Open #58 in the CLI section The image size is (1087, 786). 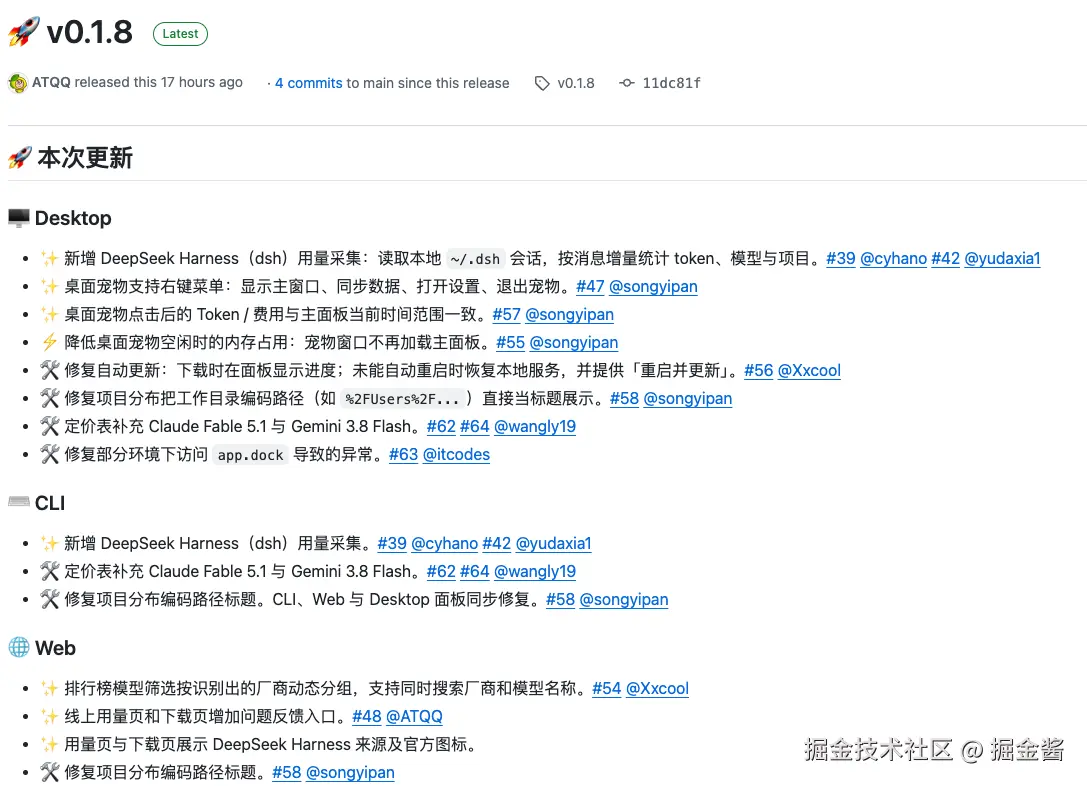tap(560, 600)
